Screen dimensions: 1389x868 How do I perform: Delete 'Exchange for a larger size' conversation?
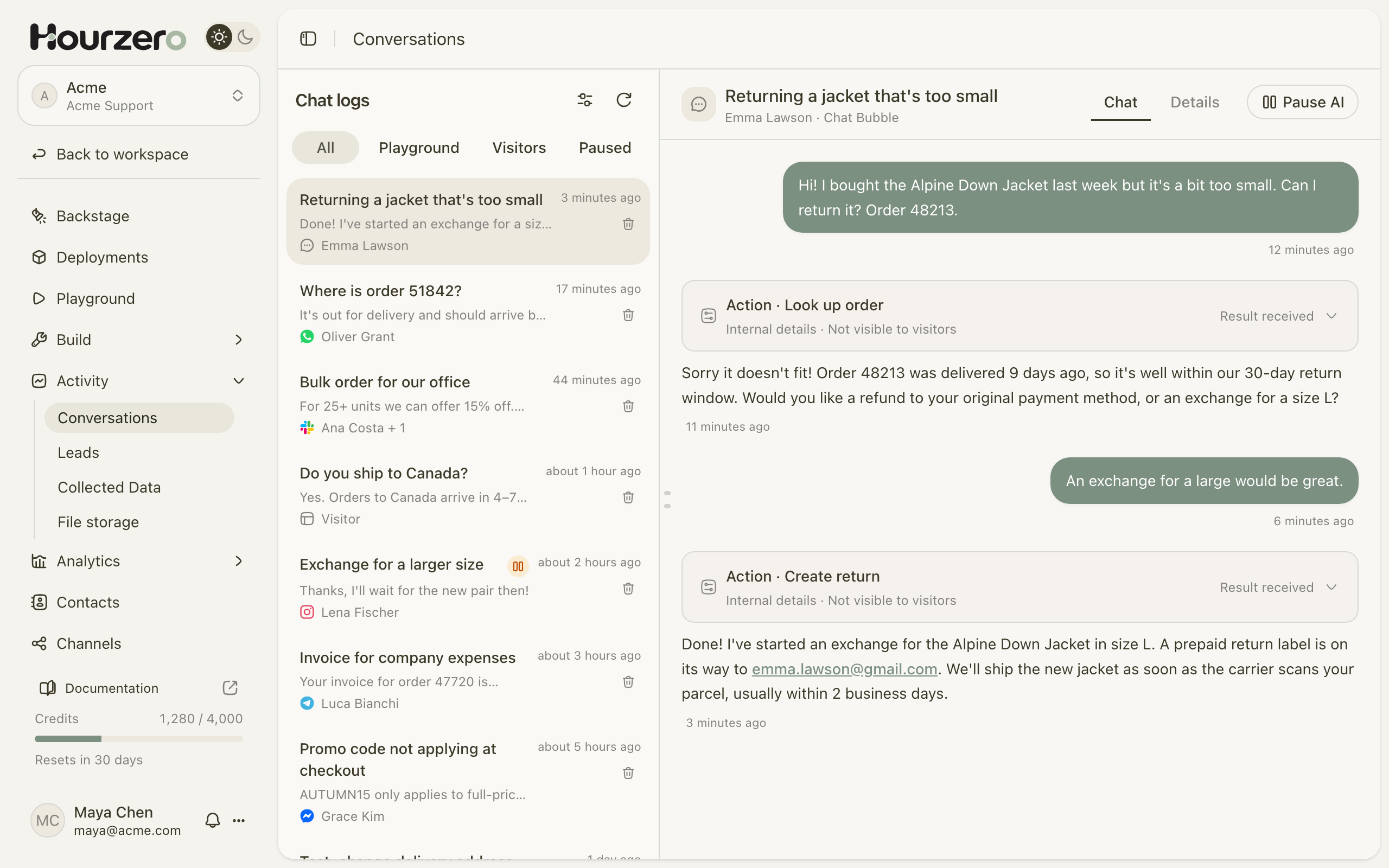click(628, 589)
